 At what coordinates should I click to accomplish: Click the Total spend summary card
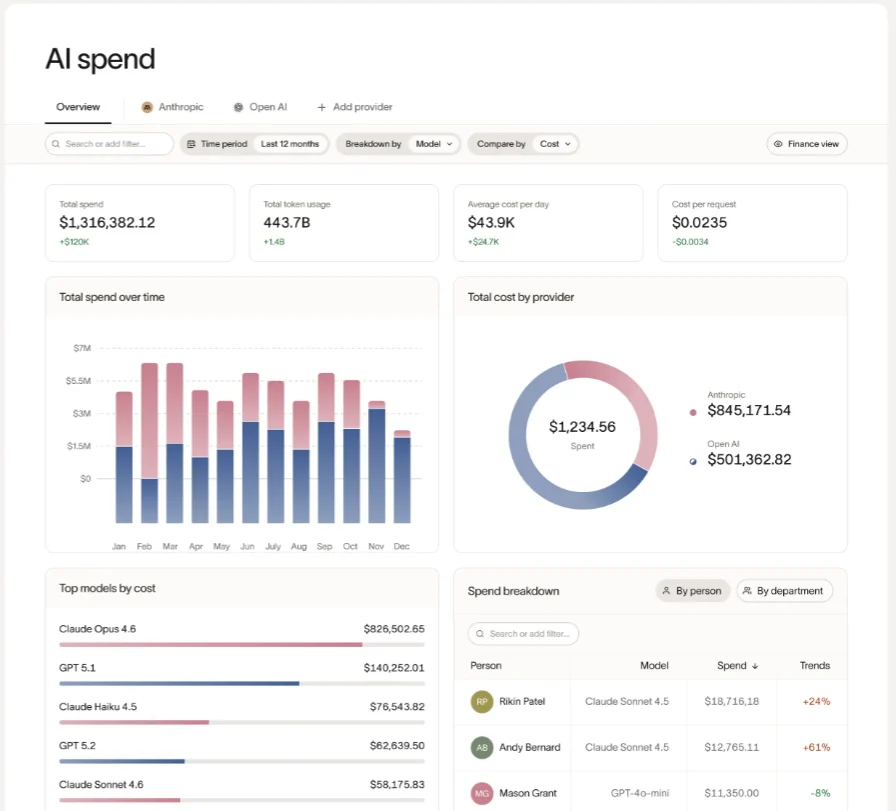[140, 223]
